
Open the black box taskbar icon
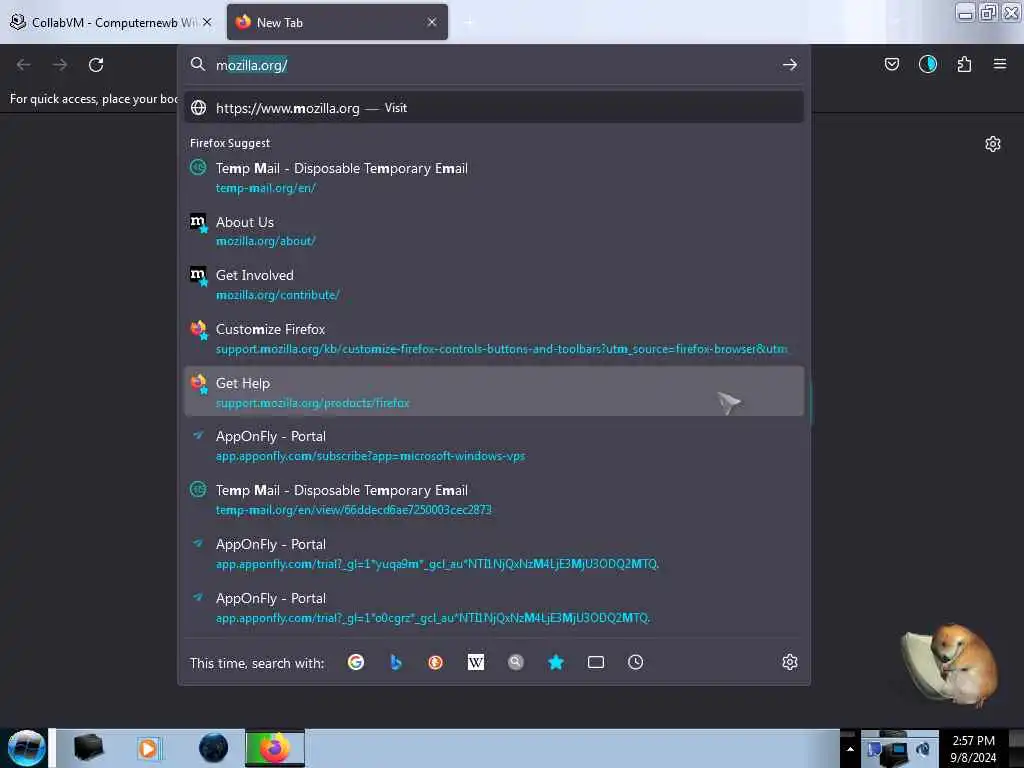(88, 748)
